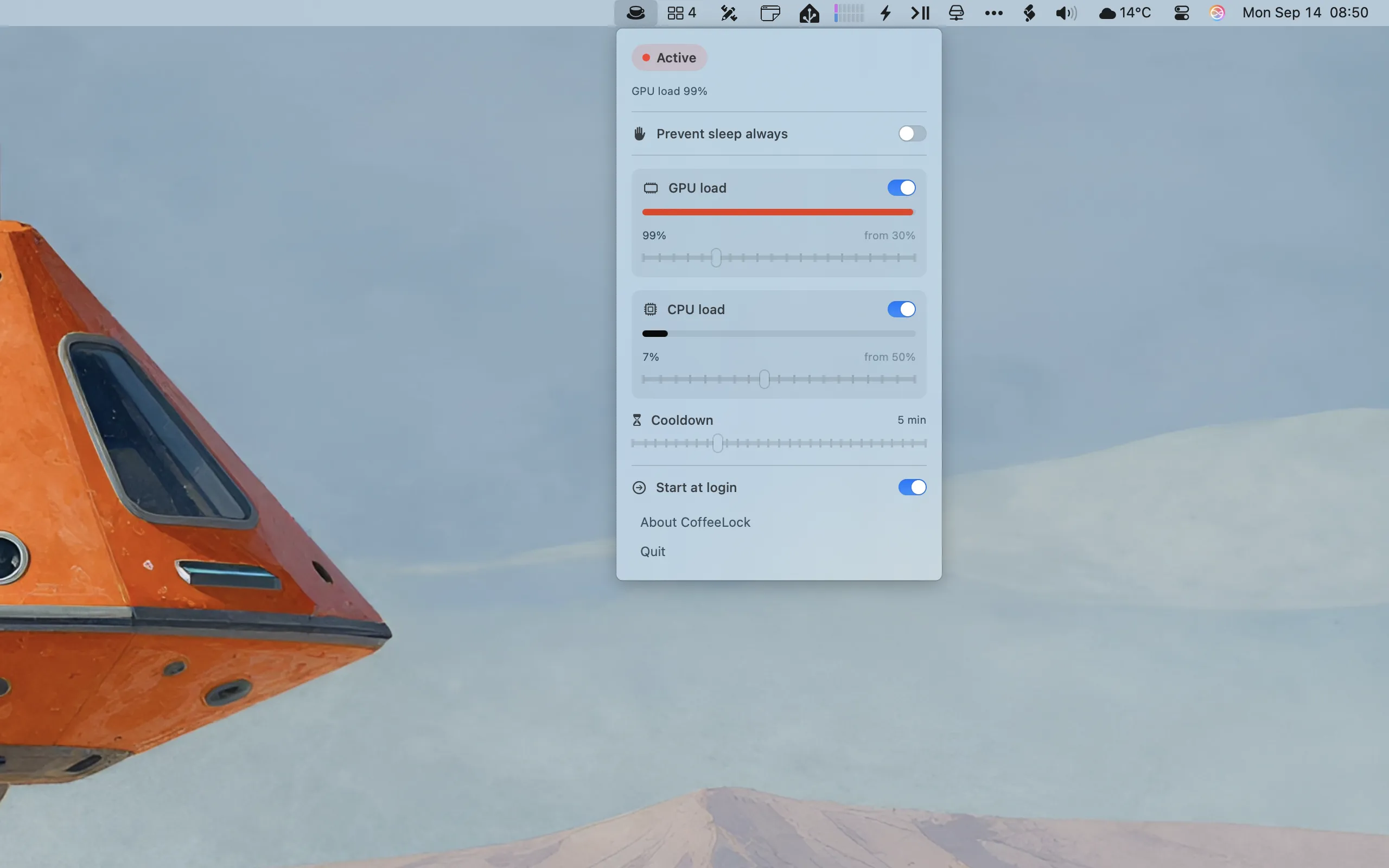Click the hourglass Cooldown icon
The height and width of the screenshot is (868, 1389).
coord(636,420)
